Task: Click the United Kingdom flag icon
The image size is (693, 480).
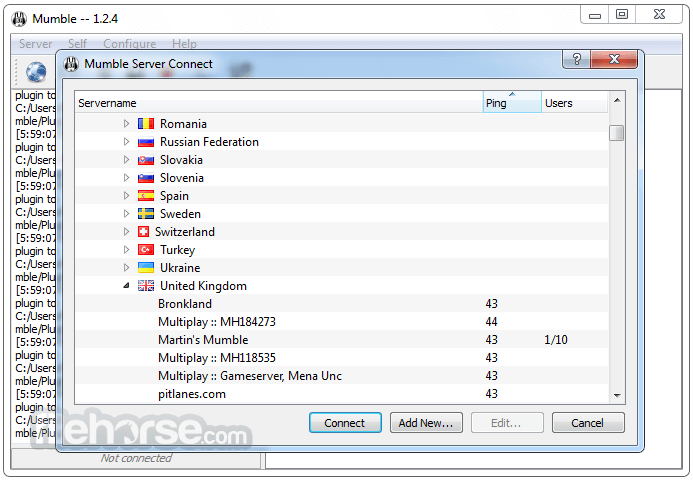Action: [146, 286]
